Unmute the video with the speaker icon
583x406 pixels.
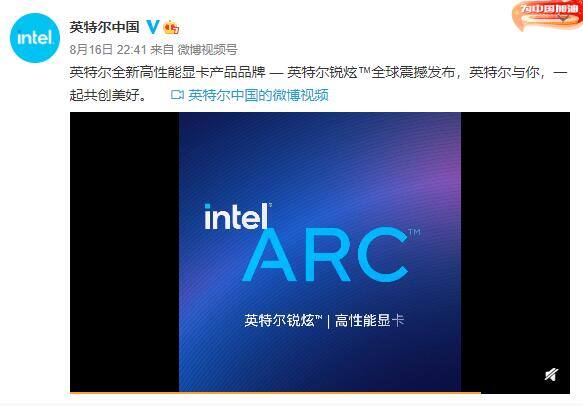click(x=552, y=375)
